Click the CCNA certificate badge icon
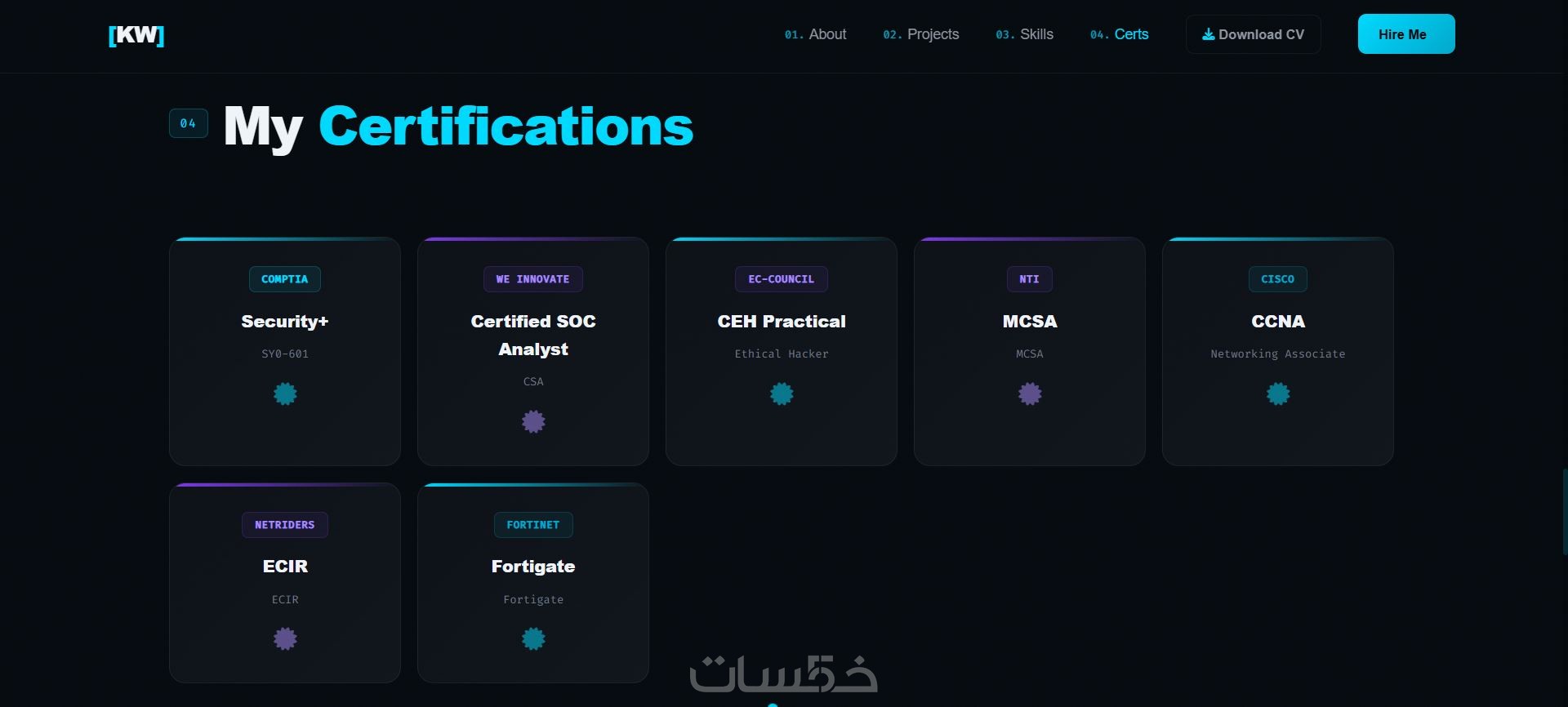 click(1278, 394)
